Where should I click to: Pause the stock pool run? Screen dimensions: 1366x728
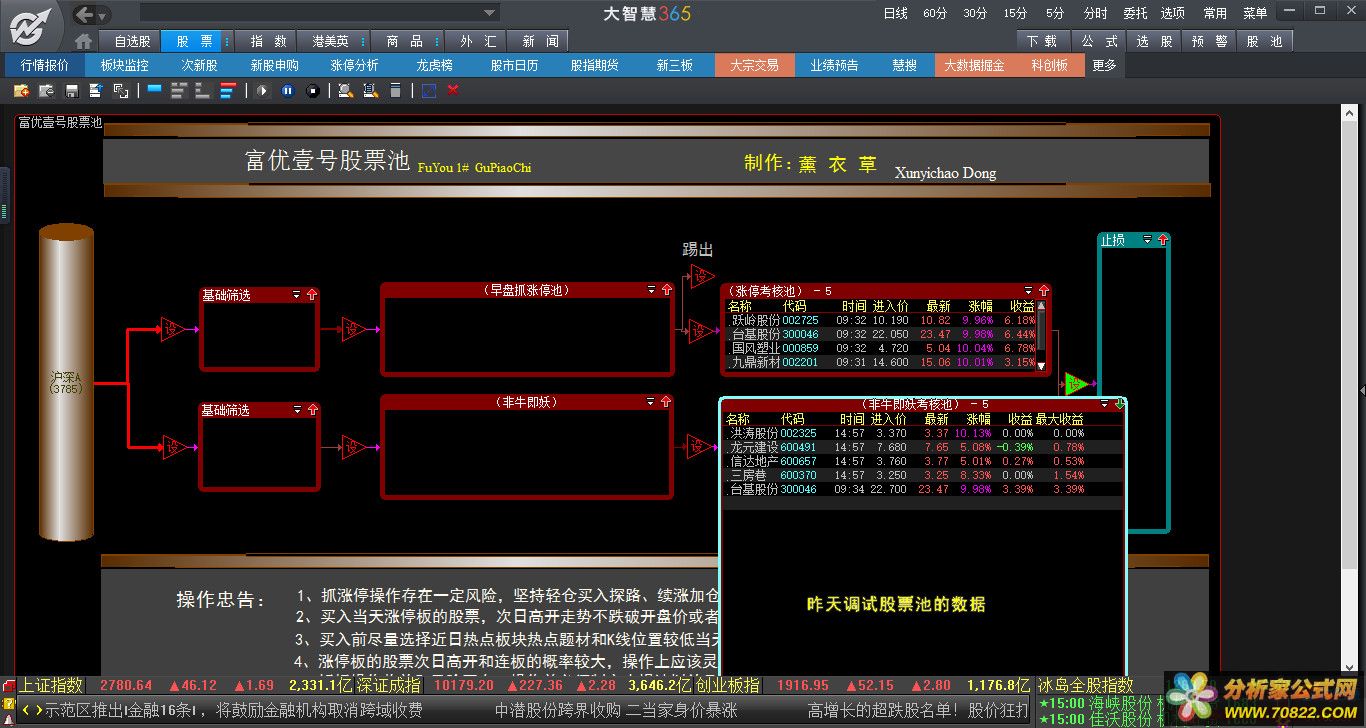tap(288, 90)
